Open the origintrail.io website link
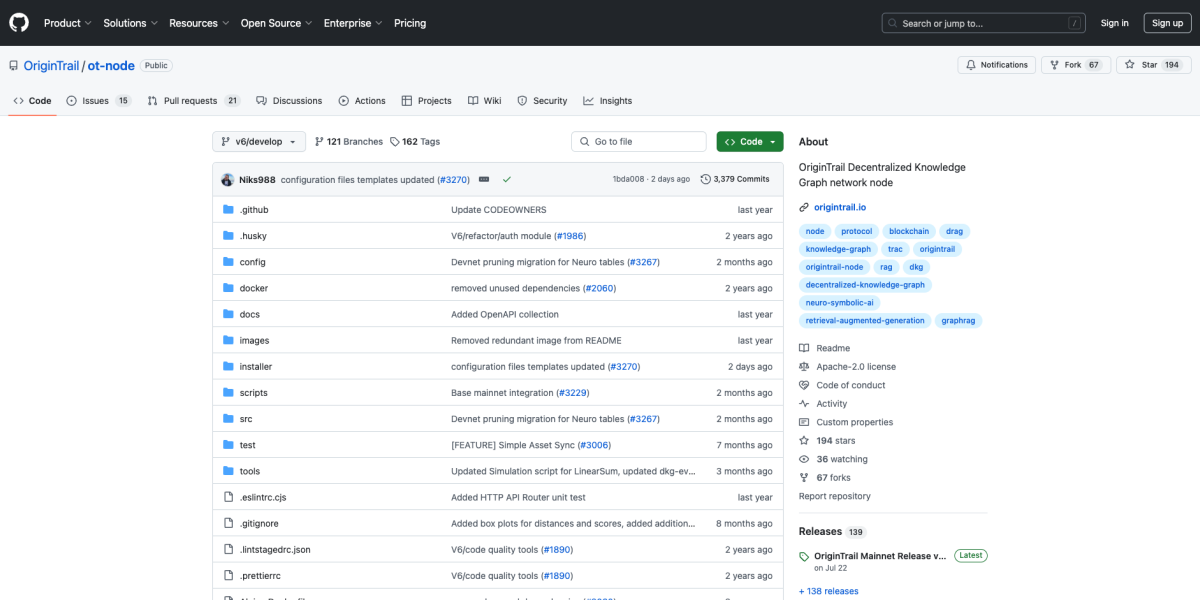1200x600 pixels. [x=840, y=207]
